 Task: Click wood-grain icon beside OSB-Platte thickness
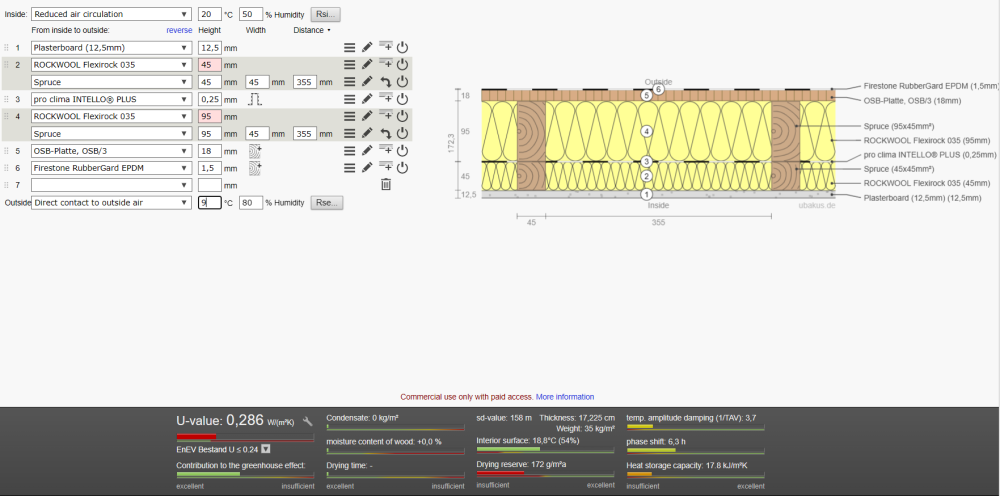(255, 151)
